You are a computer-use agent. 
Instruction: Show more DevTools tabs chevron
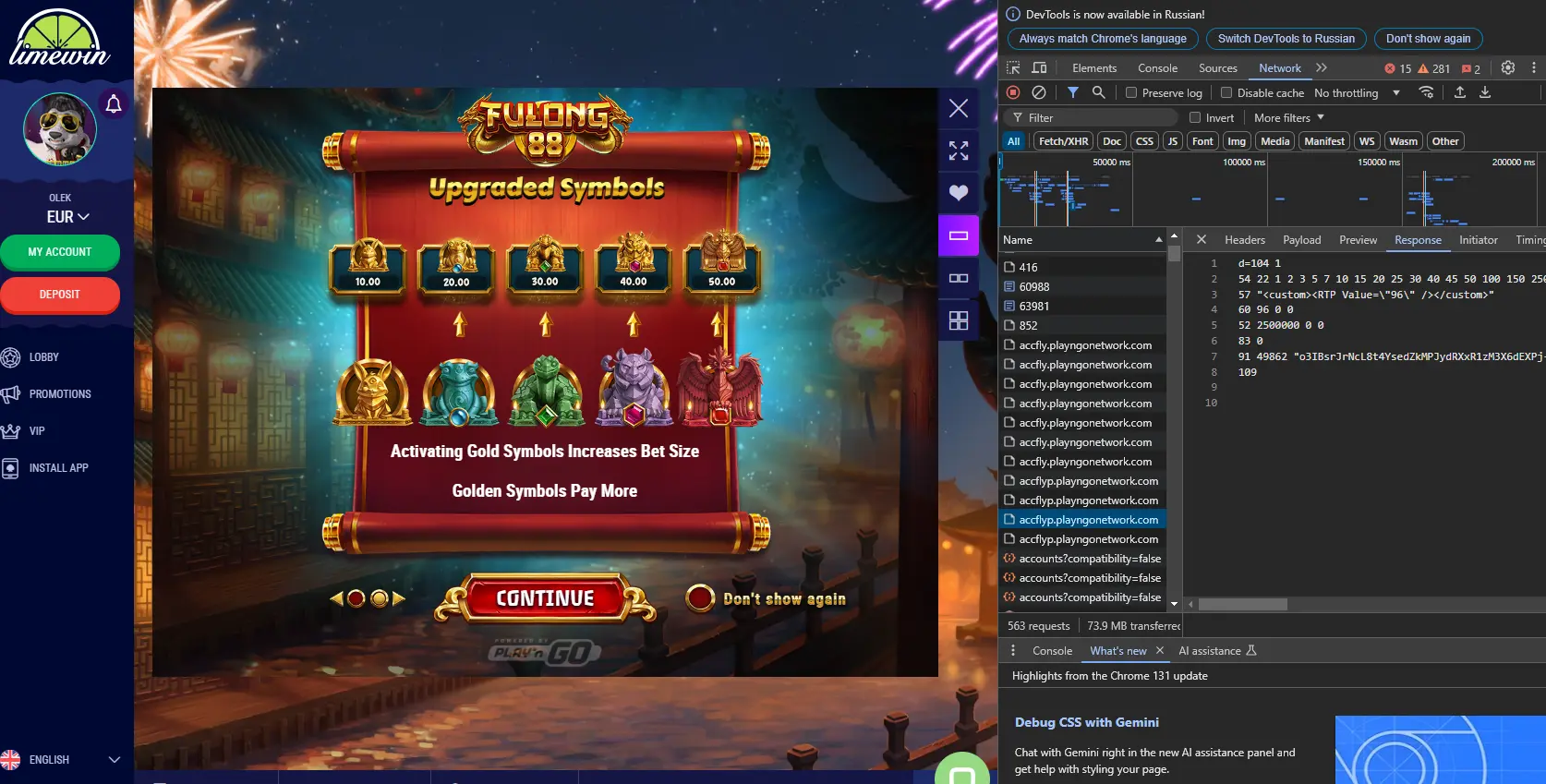coord(1322,67)
